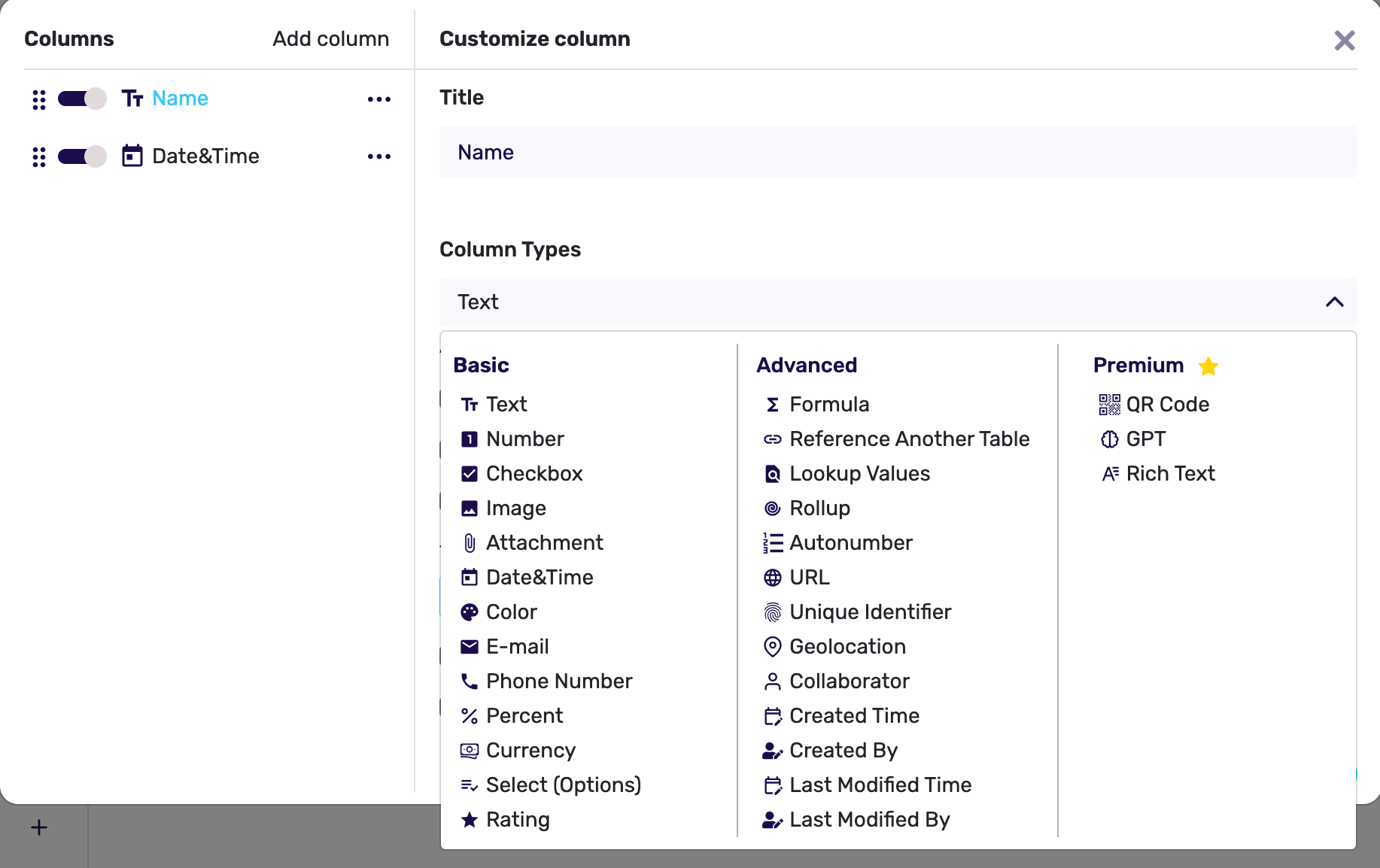Click the drag handle for Name column
The image size is (1380, 868).
(39, 99)
